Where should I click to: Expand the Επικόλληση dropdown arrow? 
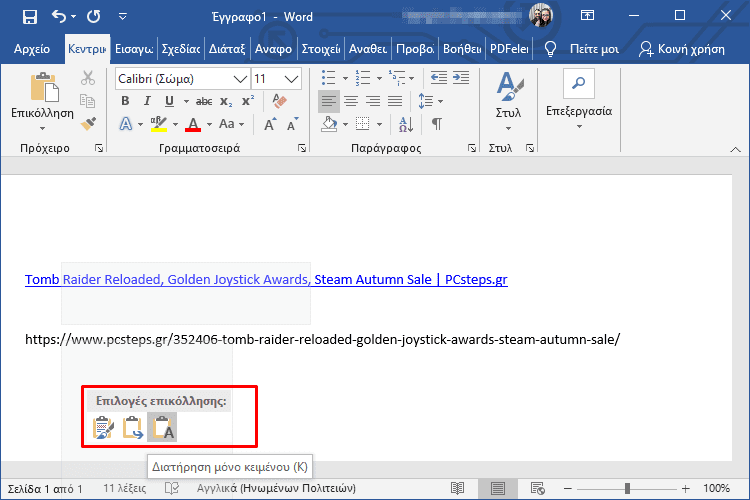tap(42, 128)
